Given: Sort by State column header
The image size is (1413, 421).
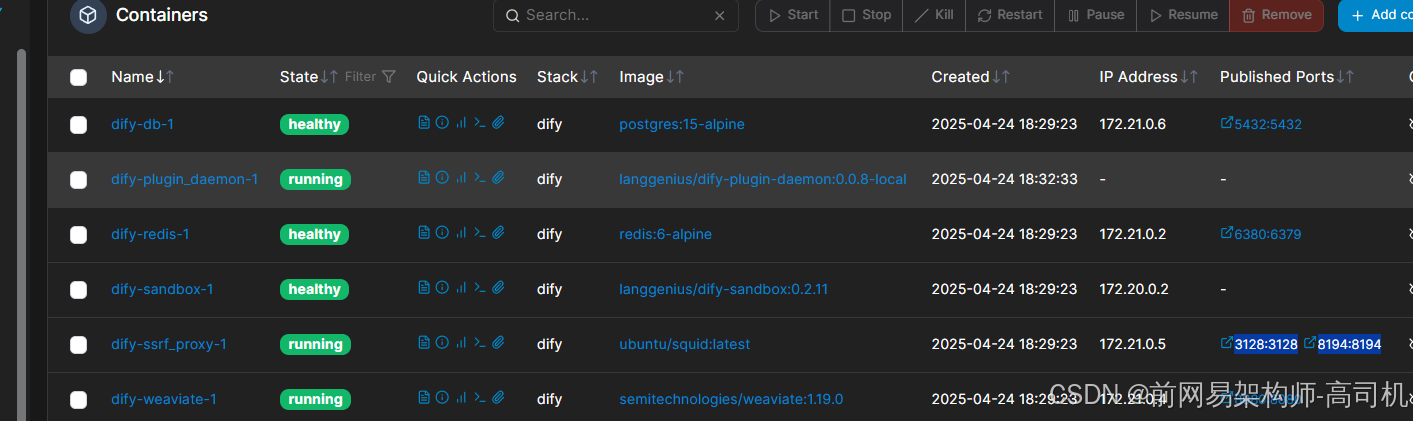Looking at the screenshot, I should click(x=310, y=77).
